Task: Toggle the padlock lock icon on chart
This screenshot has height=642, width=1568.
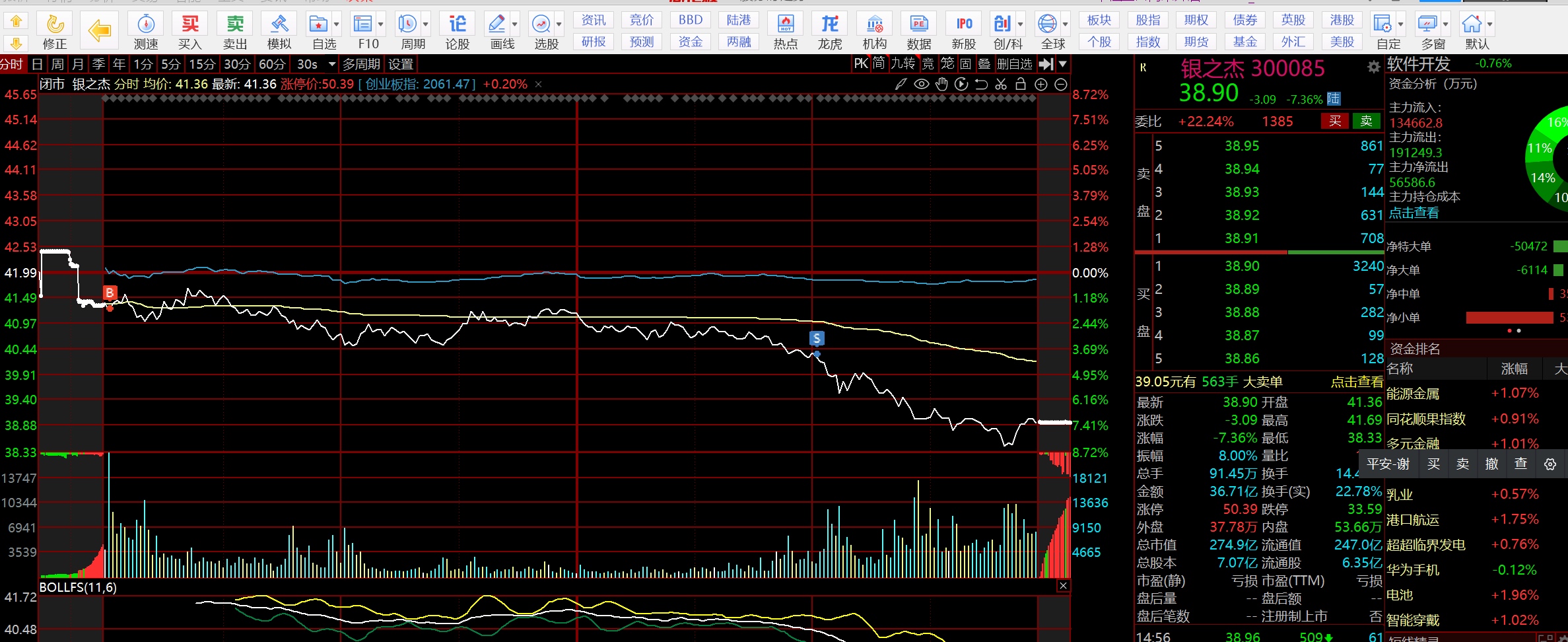Action: coord(1021,84)
